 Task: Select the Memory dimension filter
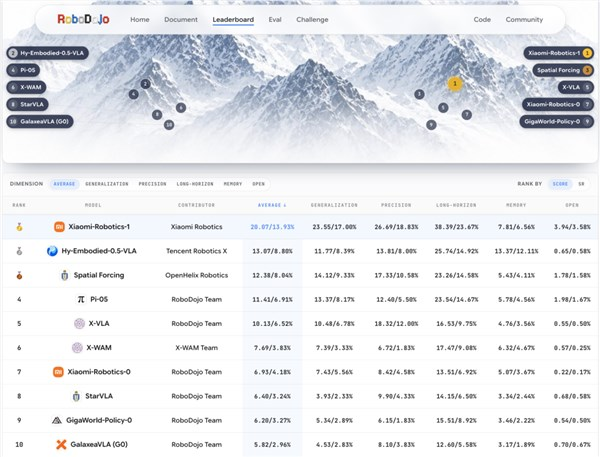(x=233, y=184)
